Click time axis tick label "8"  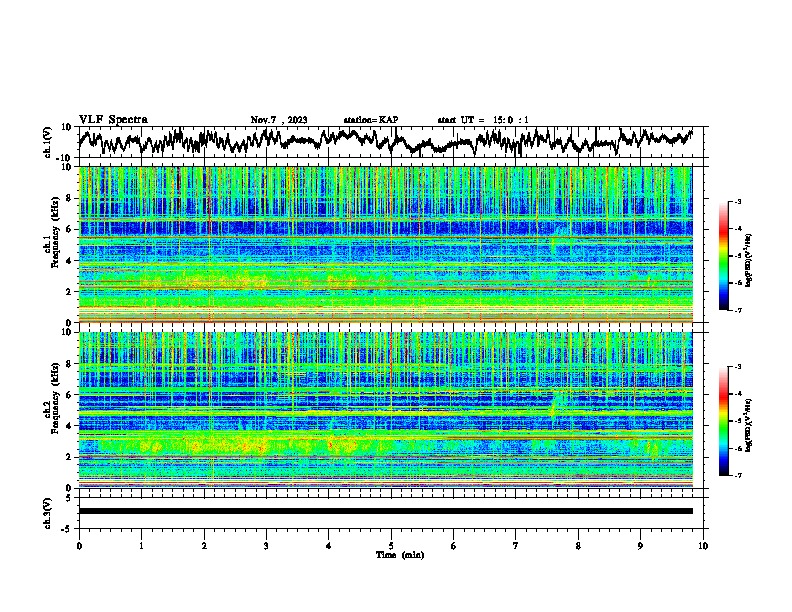tap(578, 546)
